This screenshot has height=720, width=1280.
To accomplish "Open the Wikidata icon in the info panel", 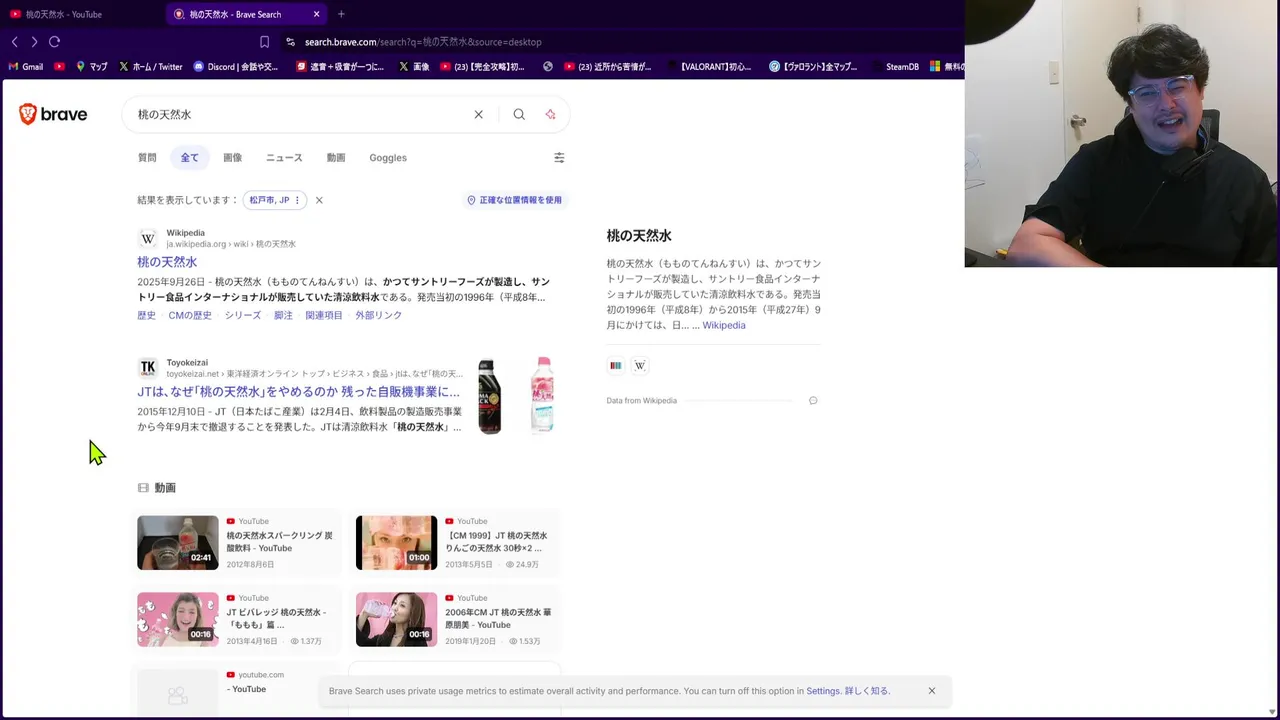I will point(616,365).
